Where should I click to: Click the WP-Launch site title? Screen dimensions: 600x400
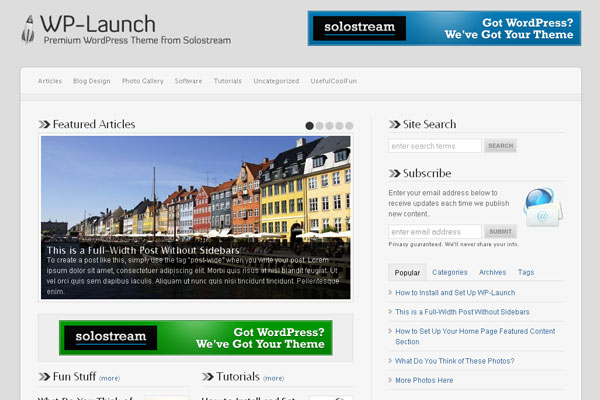pos(98,24)
